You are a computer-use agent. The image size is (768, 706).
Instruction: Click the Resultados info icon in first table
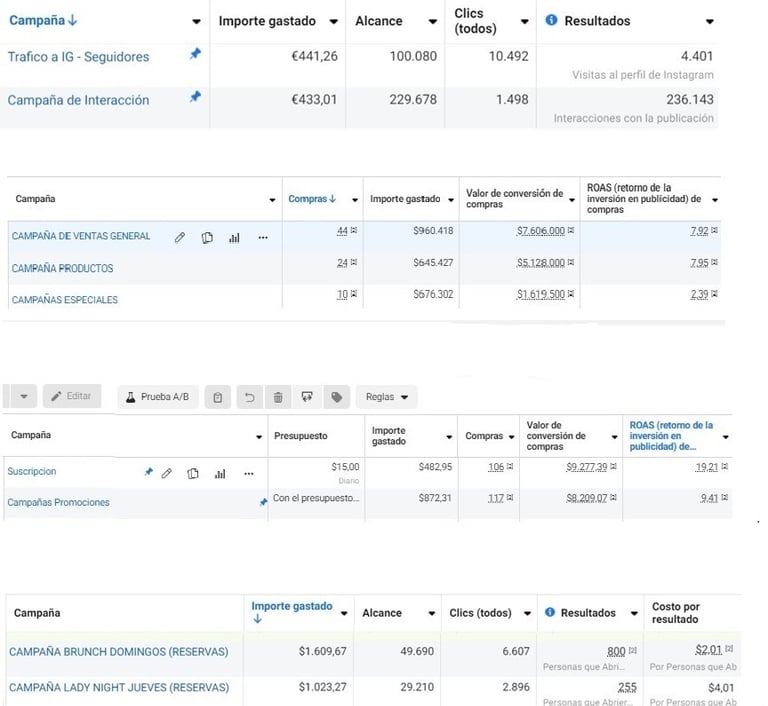tap(551, 20)
